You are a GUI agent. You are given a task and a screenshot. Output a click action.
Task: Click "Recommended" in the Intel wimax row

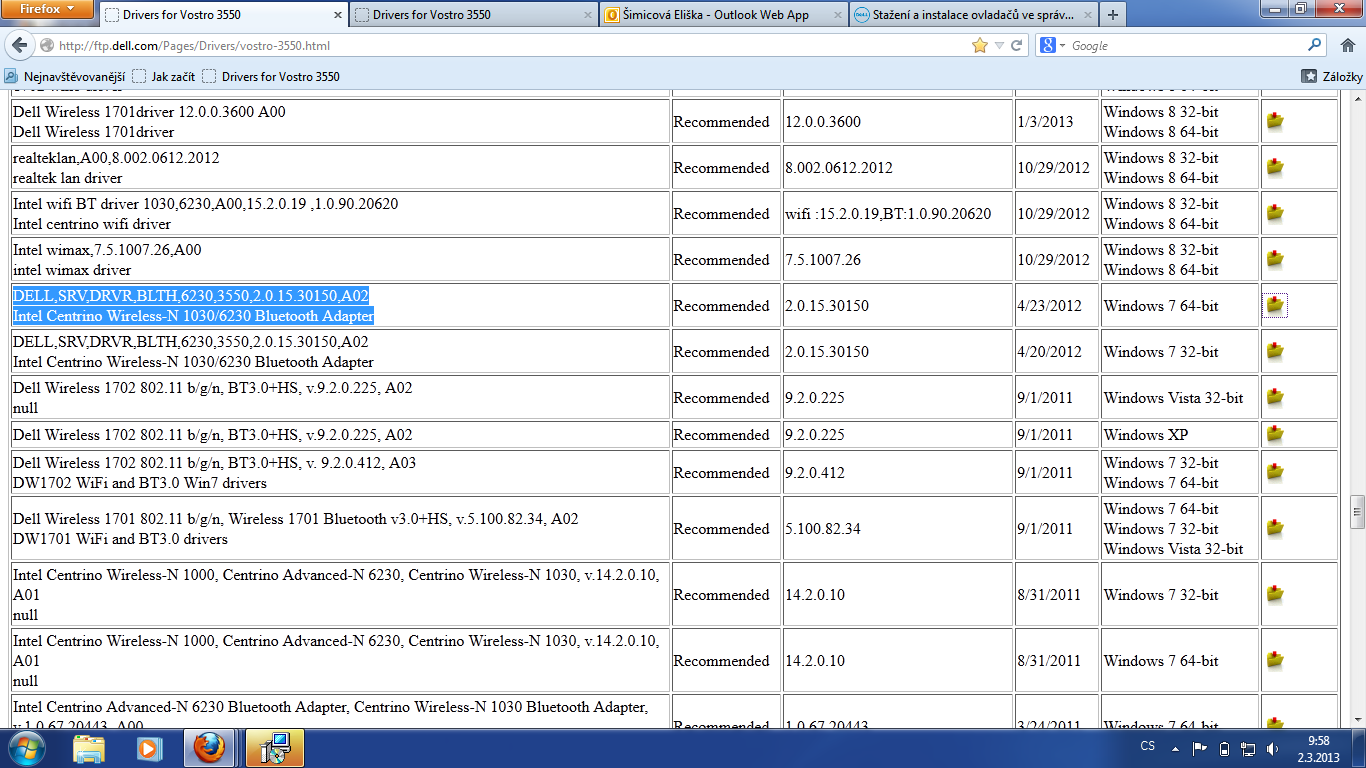click(721, 260)
